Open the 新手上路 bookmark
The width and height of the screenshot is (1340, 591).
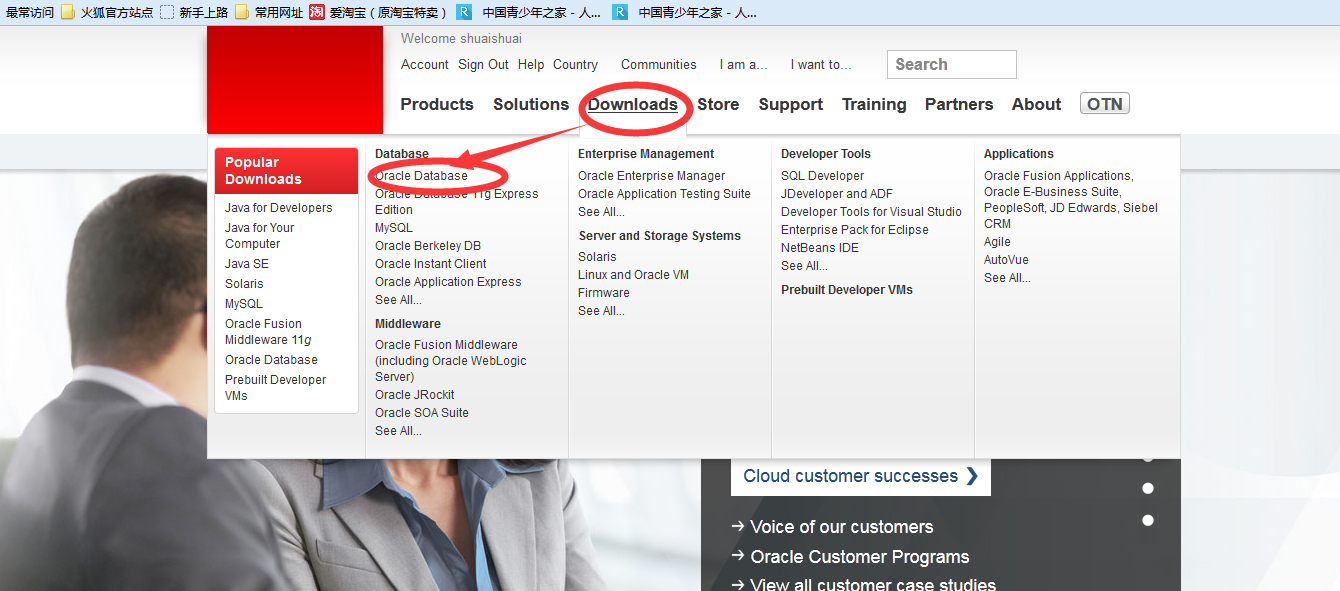click(x=194, y=12)
